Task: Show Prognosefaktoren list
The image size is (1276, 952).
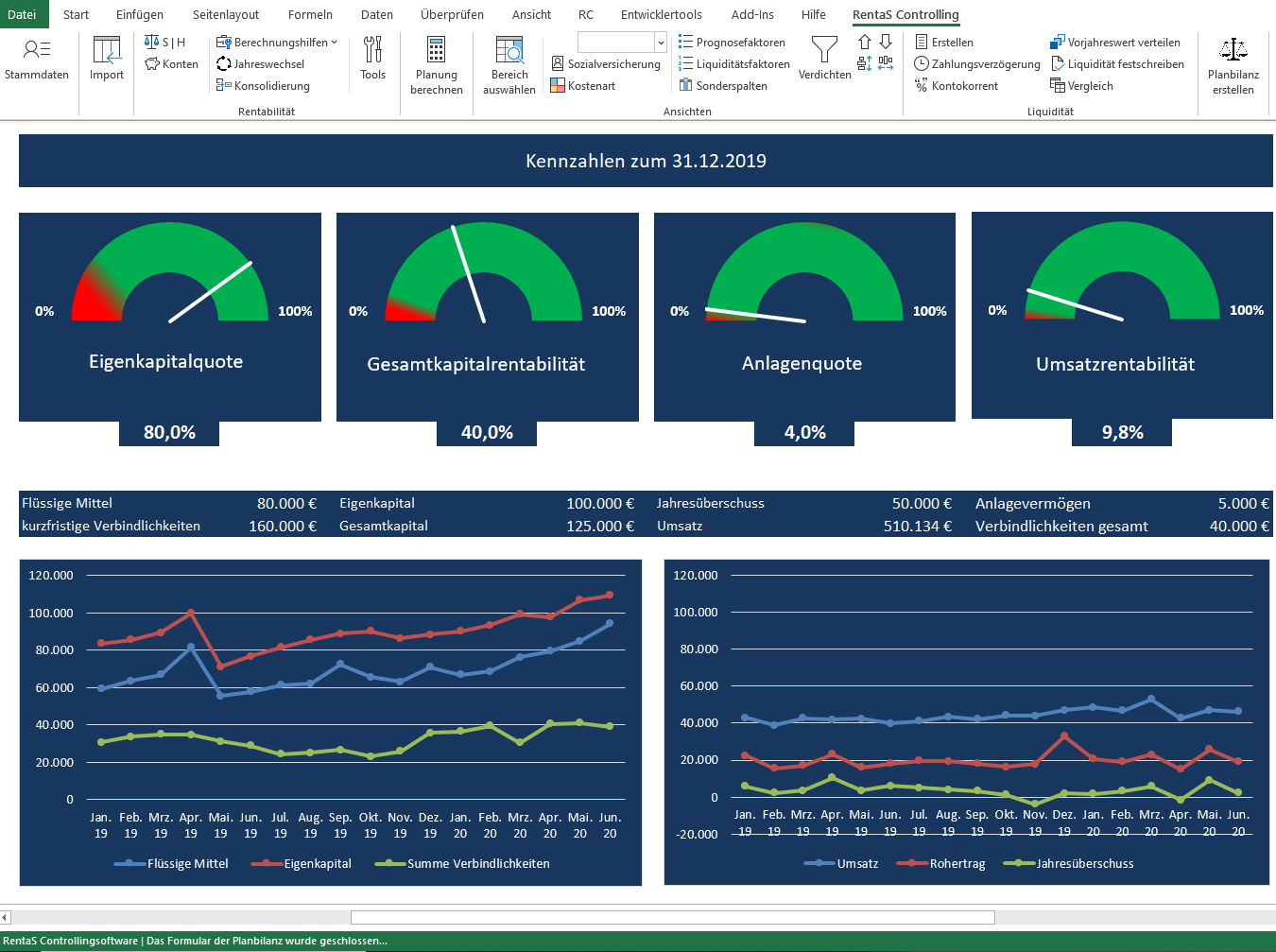Action: (732, 43)
